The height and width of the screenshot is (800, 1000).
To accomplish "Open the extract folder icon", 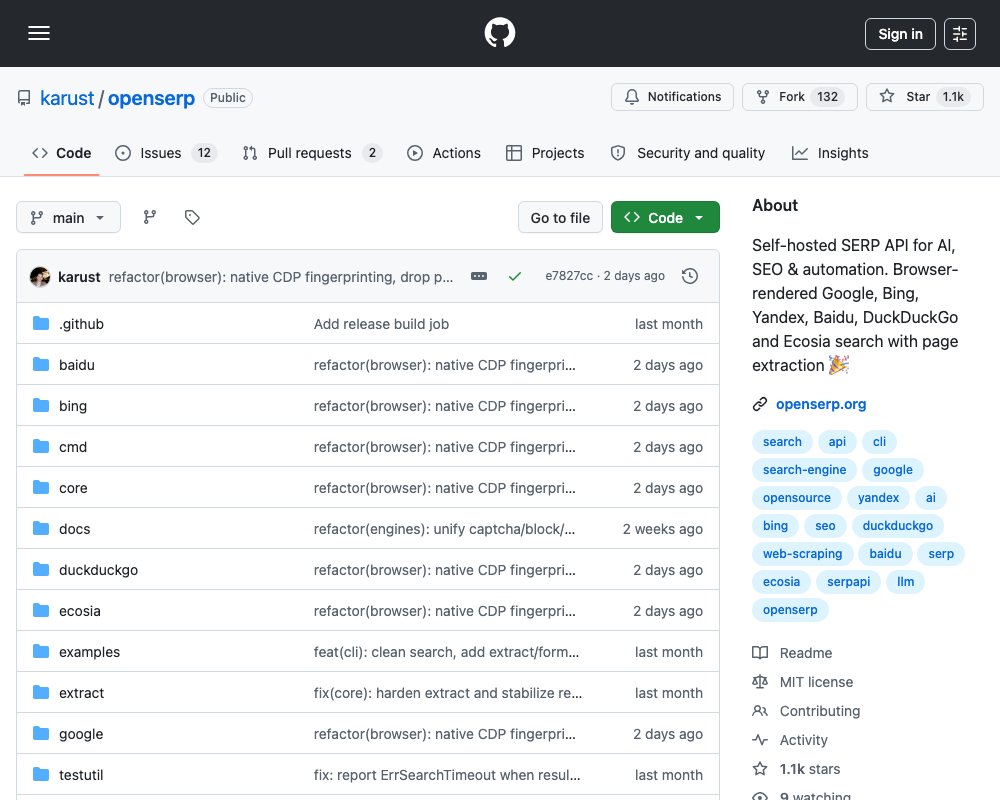I will pos(41,692).
